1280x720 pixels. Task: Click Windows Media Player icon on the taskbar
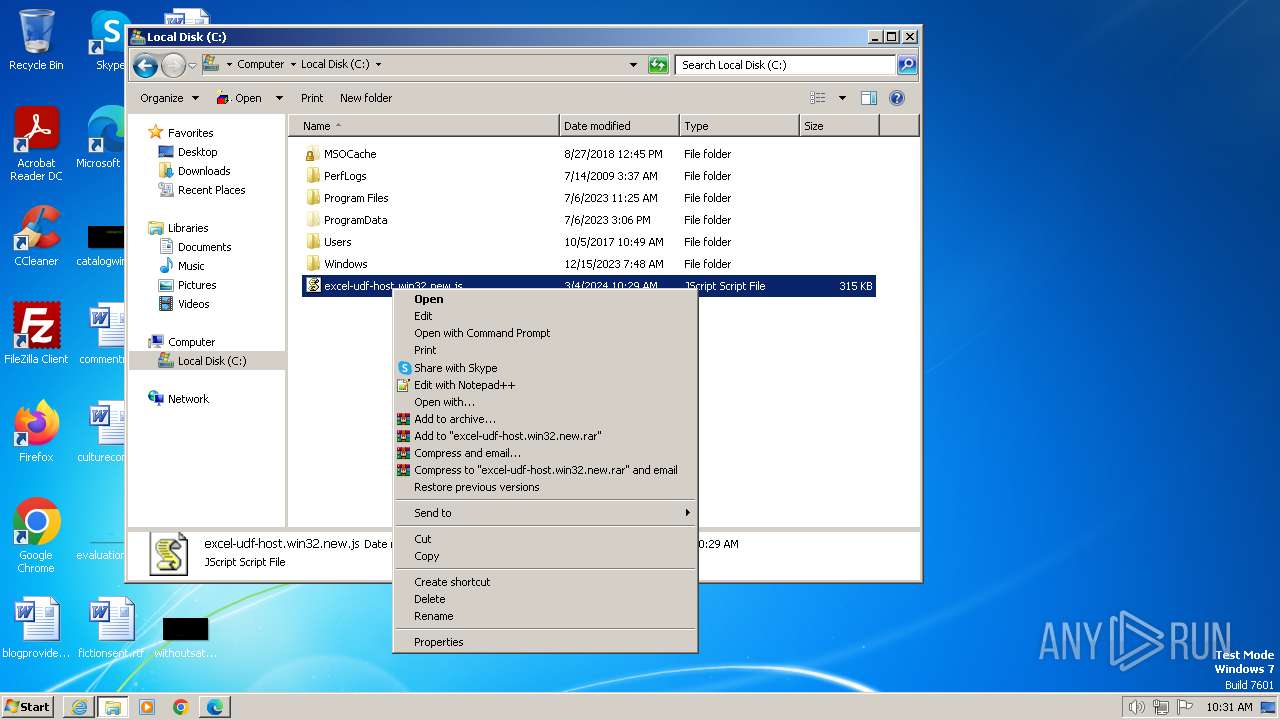click(147, 707)
